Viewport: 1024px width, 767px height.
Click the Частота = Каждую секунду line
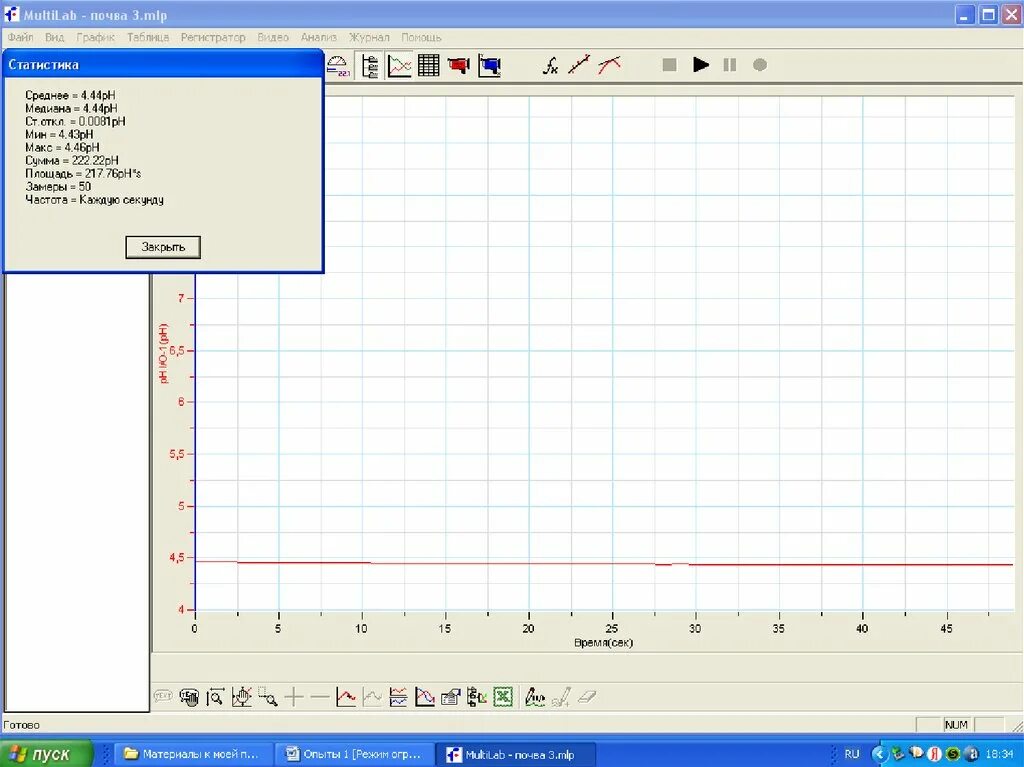(94, 200)
